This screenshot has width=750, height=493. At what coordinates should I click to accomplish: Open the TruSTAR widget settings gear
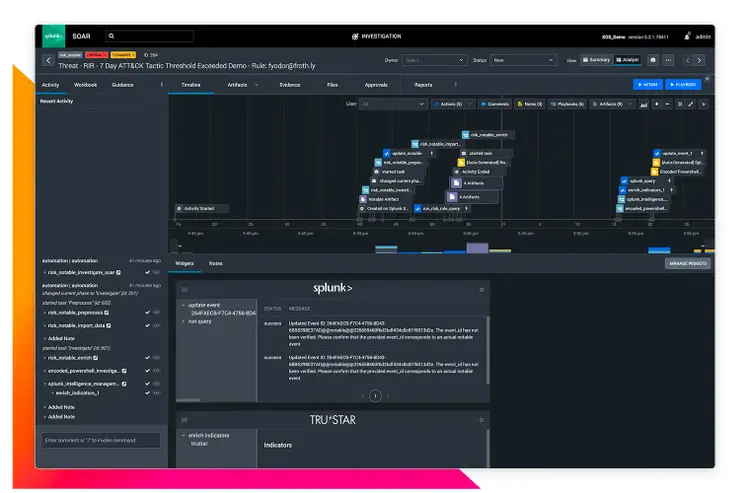pos(482,419)
